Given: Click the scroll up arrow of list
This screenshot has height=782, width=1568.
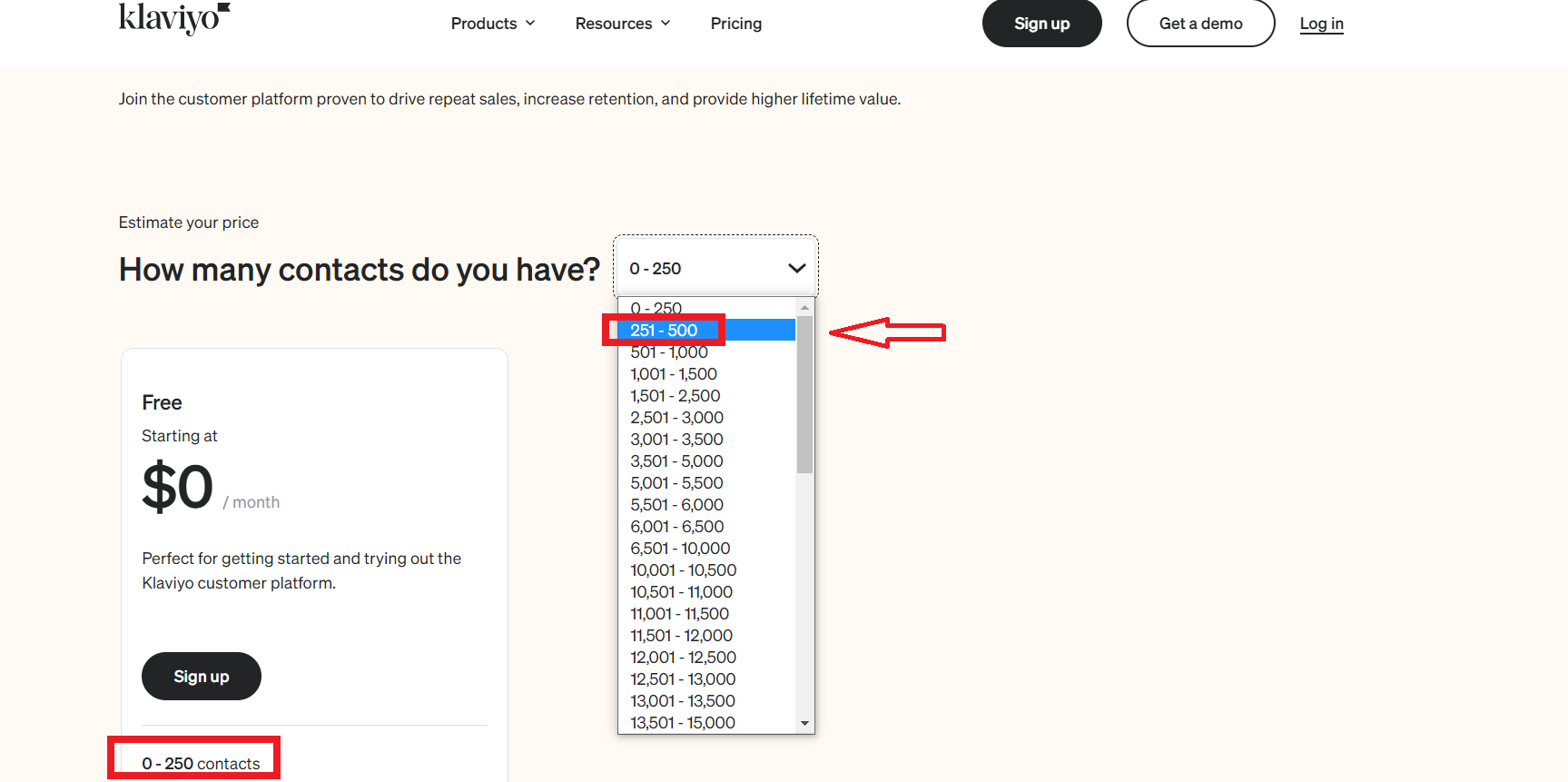Looking at the screenshot, I should (804, 307).
